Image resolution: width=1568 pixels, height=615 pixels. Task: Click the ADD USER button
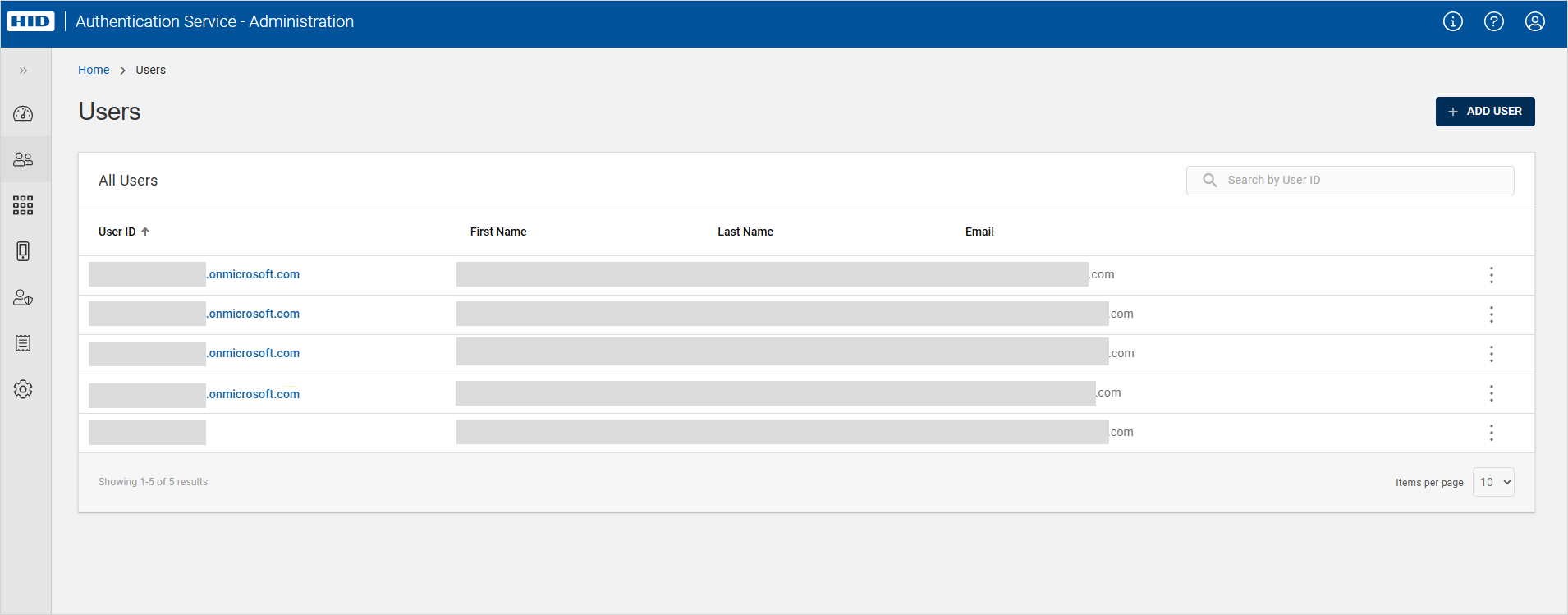pyautogui.click(x=1485, y=112)
